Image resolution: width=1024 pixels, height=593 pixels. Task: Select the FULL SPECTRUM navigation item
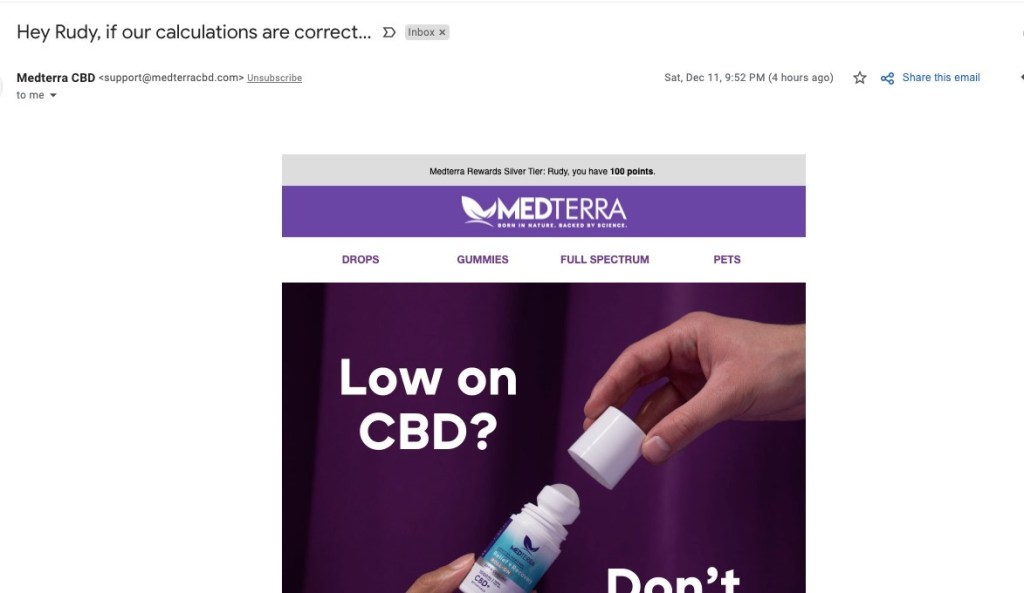point(605,259)
